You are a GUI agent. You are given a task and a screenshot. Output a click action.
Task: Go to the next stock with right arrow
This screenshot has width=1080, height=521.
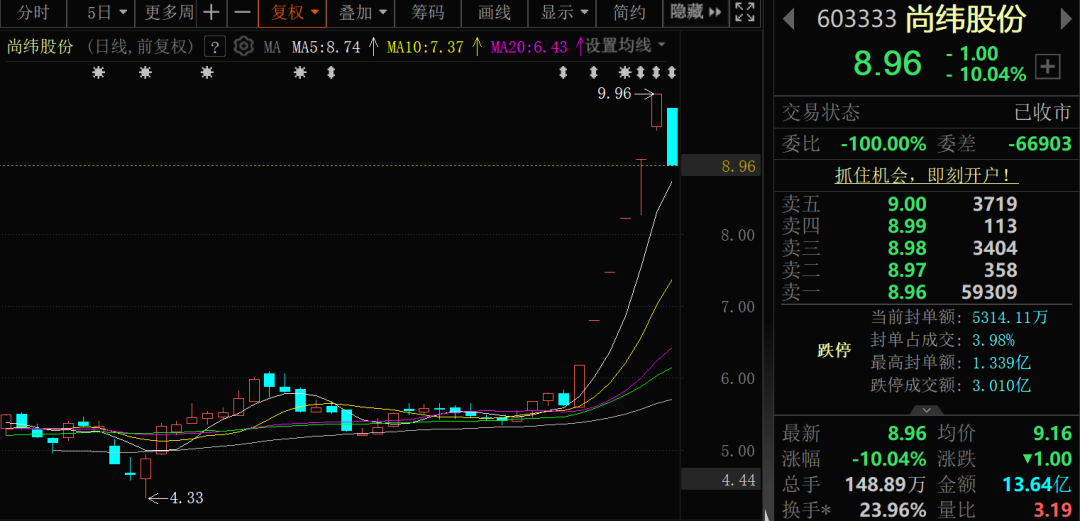coord(1065,19)
